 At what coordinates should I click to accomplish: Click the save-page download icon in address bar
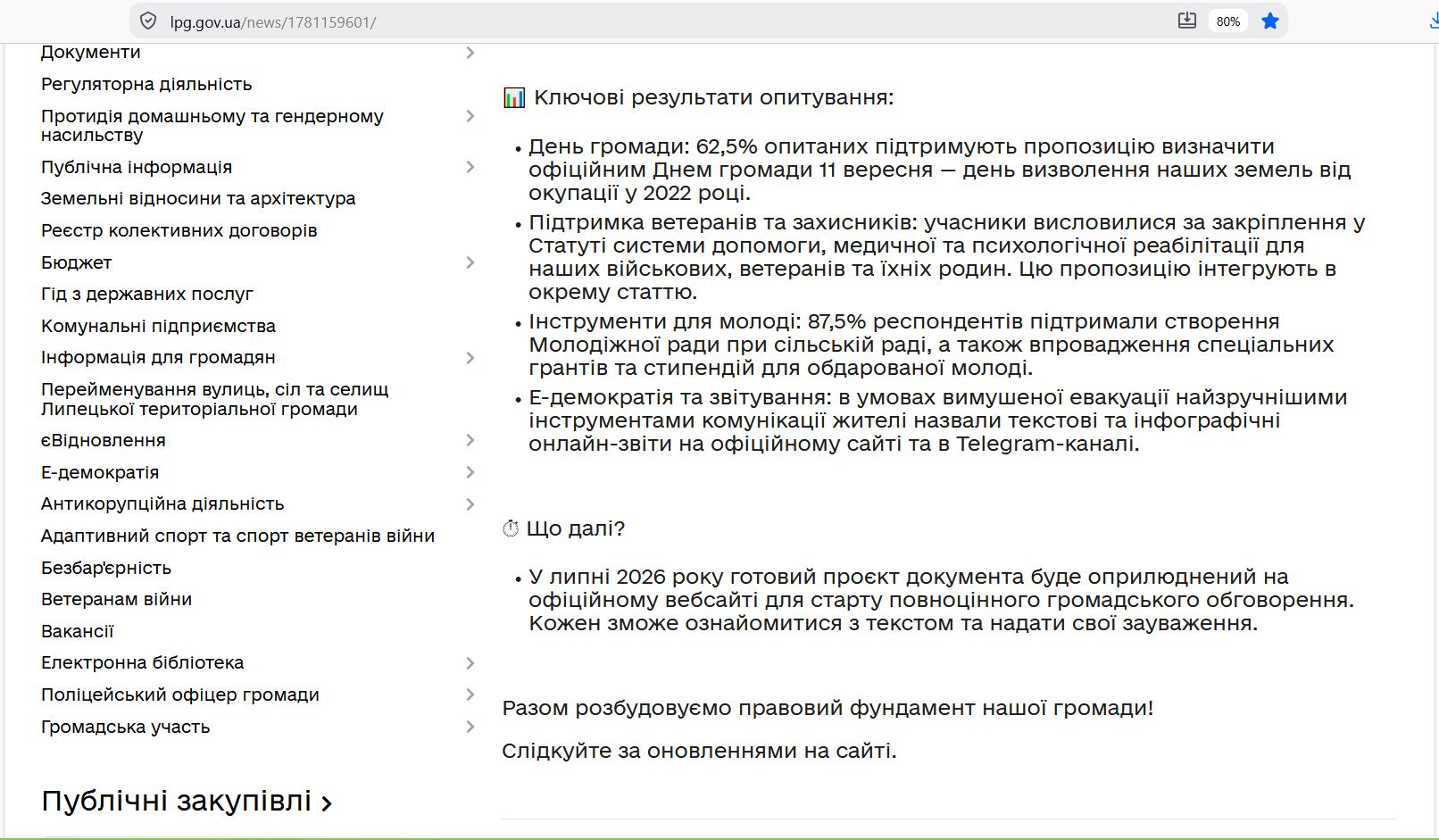click(x=1186, y=21)
